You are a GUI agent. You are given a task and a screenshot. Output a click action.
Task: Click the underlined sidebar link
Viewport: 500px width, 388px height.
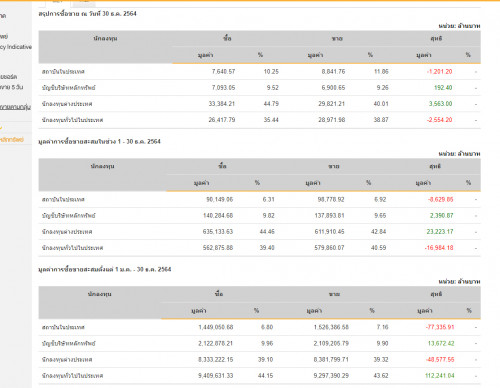[15, 107]
